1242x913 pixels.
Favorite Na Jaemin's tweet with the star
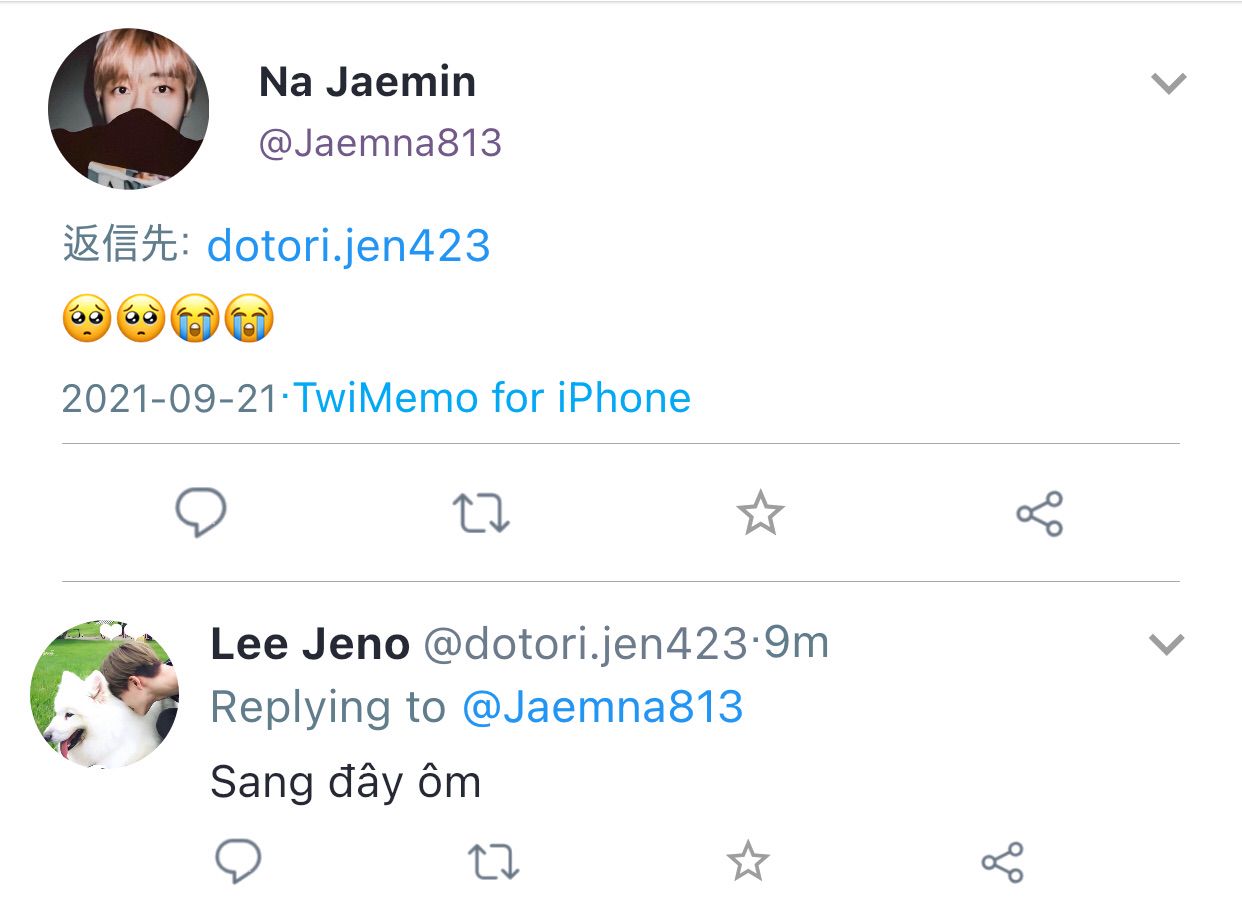point(760,513)
